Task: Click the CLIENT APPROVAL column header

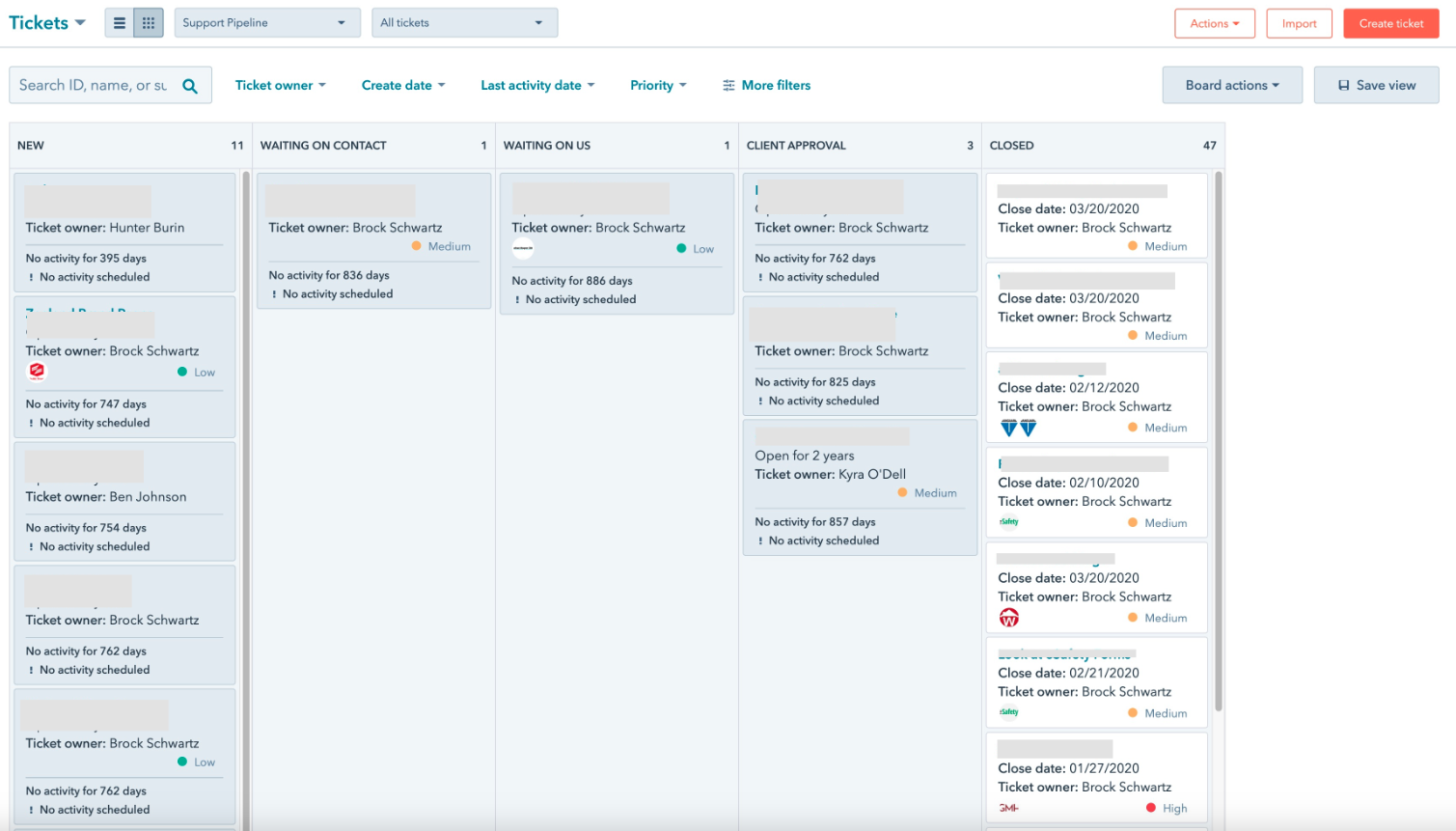Action: tap(860, 145)
